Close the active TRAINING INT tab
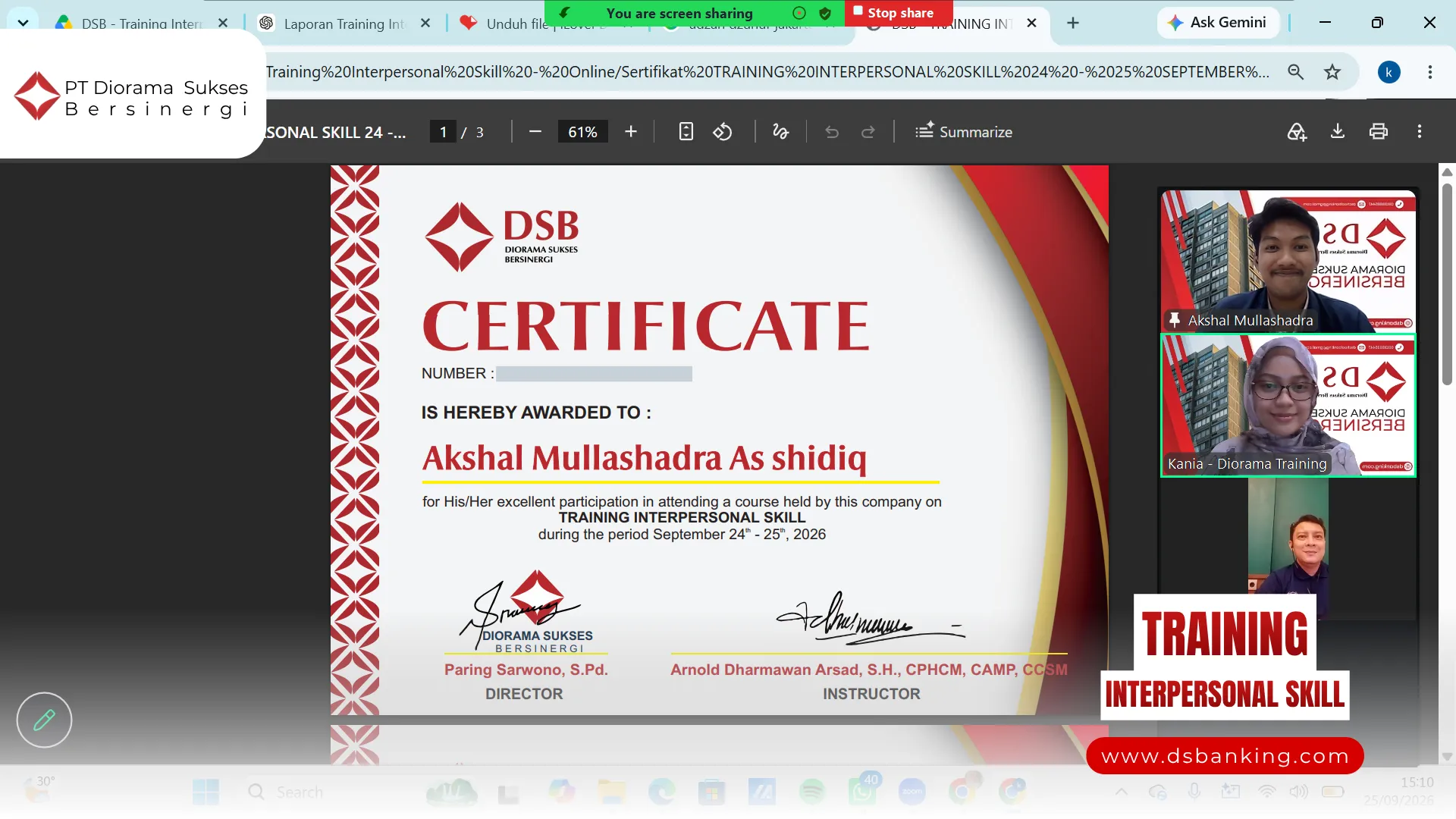This screenshot has height=819, width=1456. click(x=1031, y=24)
